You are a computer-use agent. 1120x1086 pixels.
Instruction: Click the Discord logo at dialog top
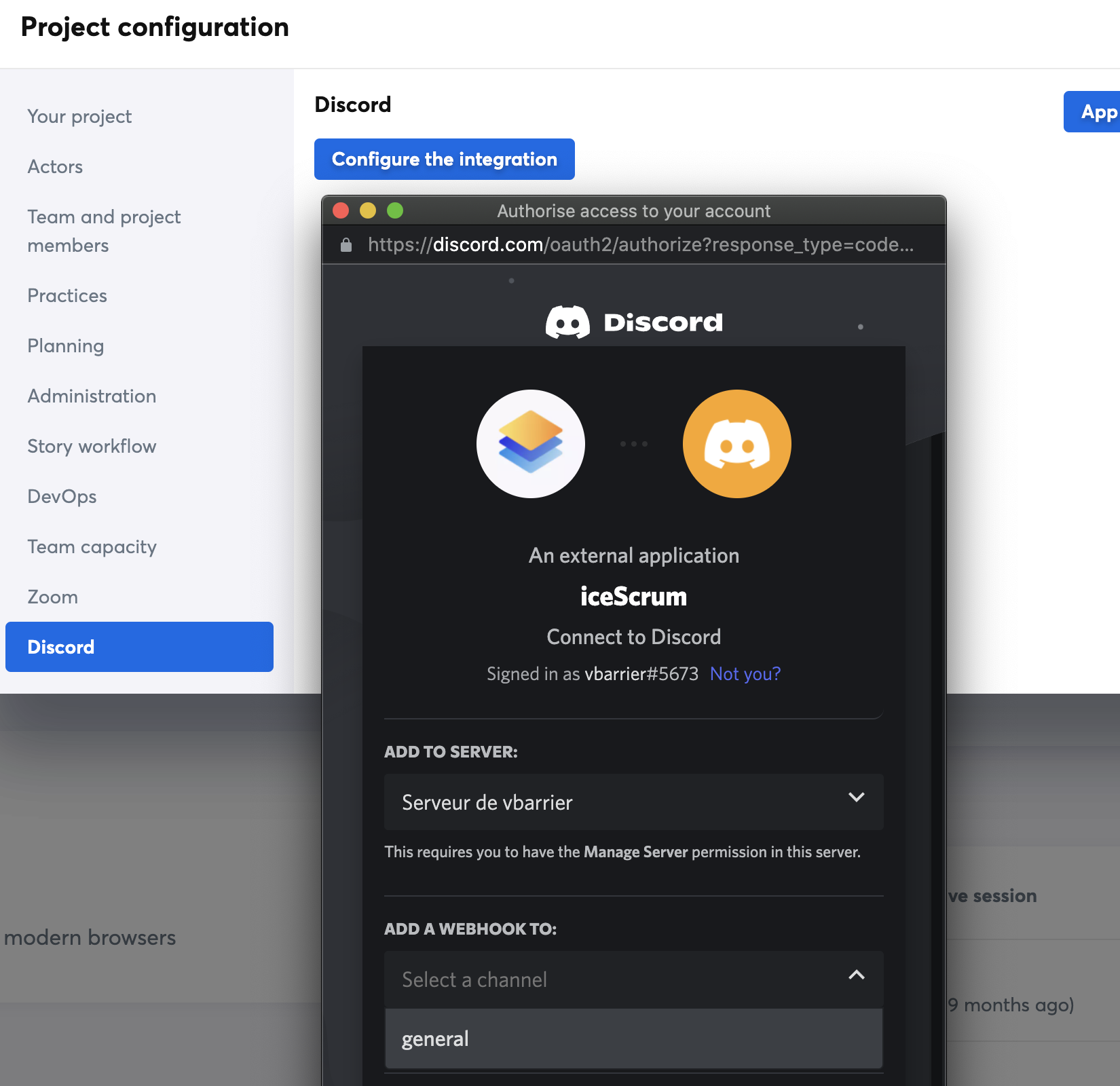pyautogui.click(x=633, y=321)
